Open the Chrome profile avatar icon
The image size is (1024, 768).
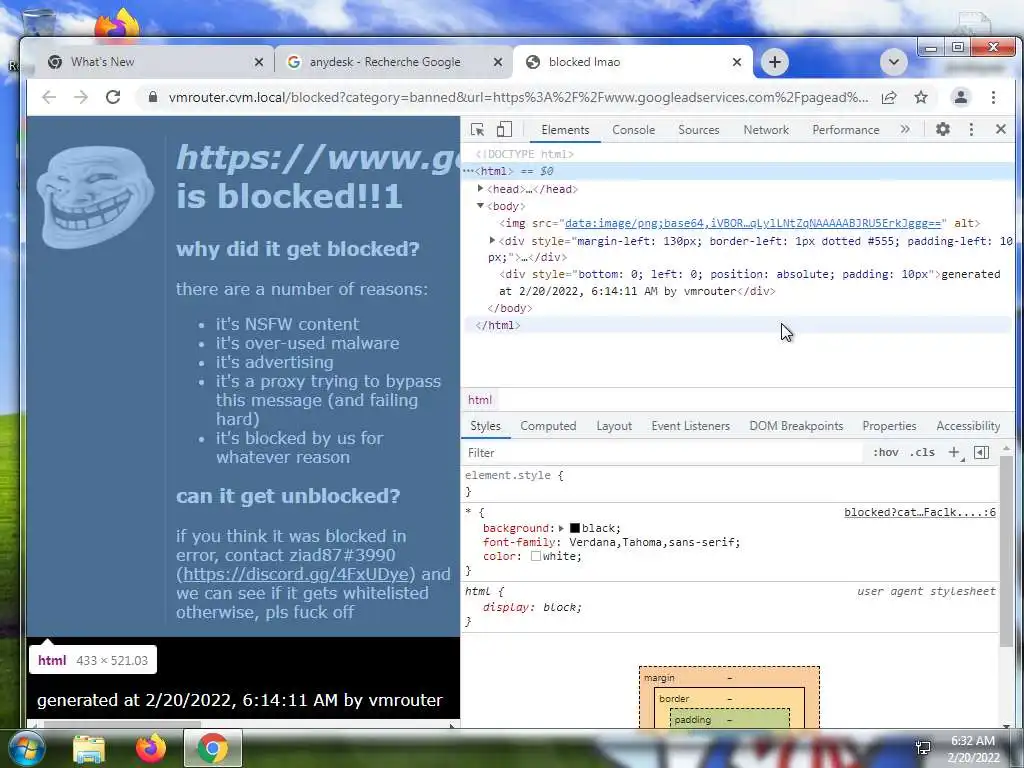[961, 97]
